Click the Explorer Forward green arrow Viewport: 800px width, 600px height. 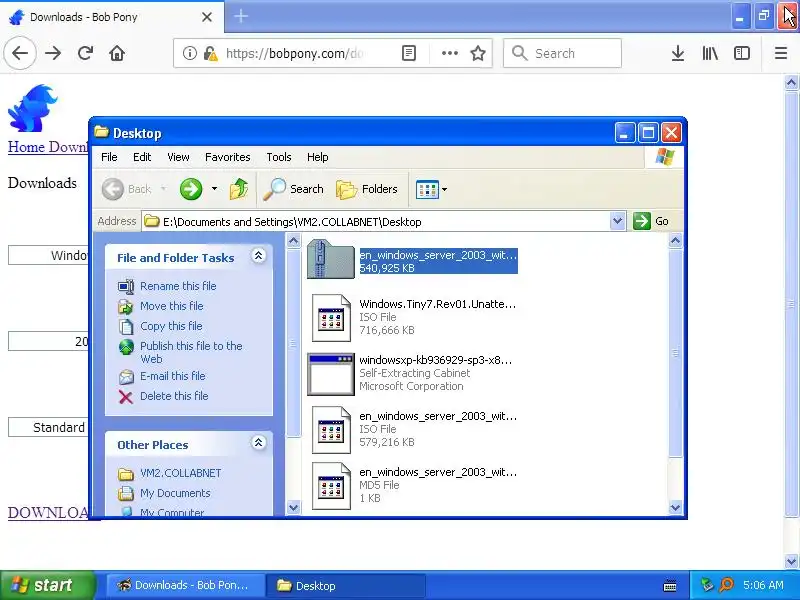(191, 189)
